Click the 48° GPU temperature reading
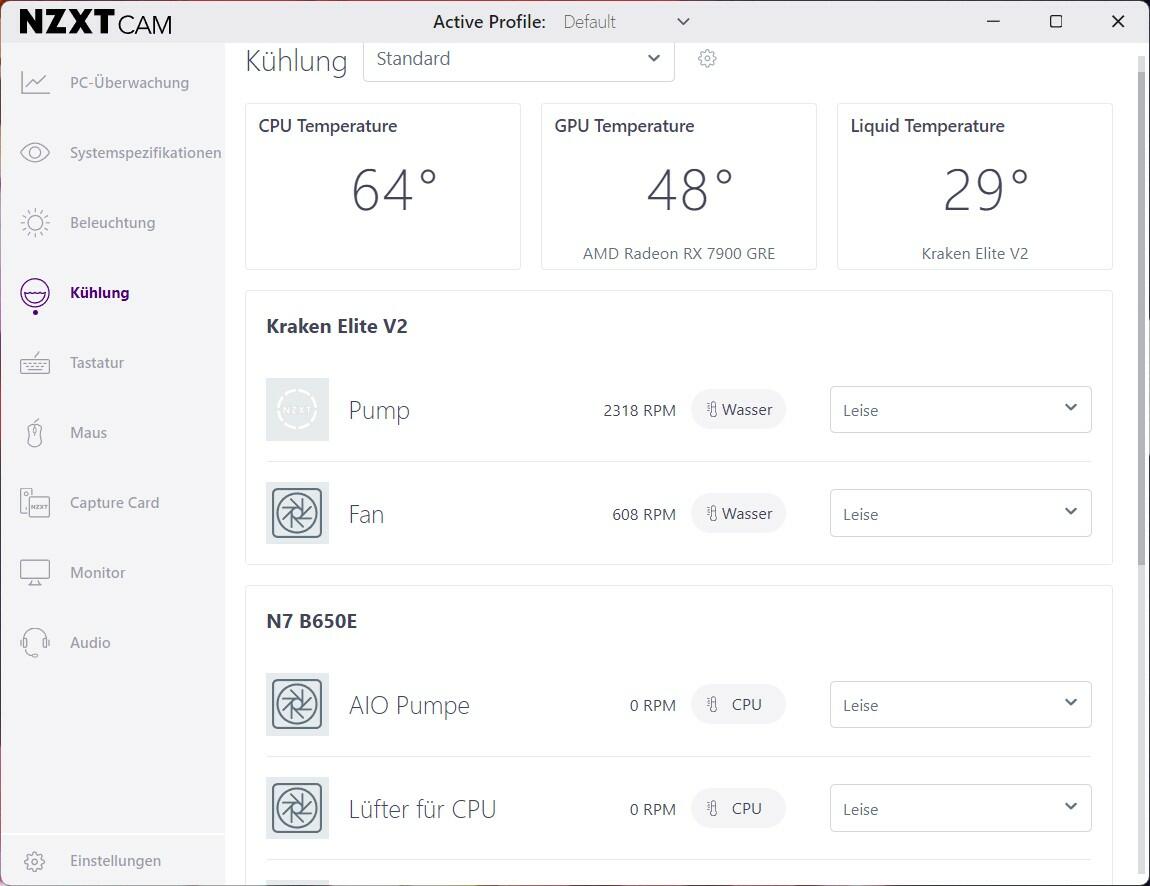The height and width of the screenshot is (886, 1150). click(689, 190)
